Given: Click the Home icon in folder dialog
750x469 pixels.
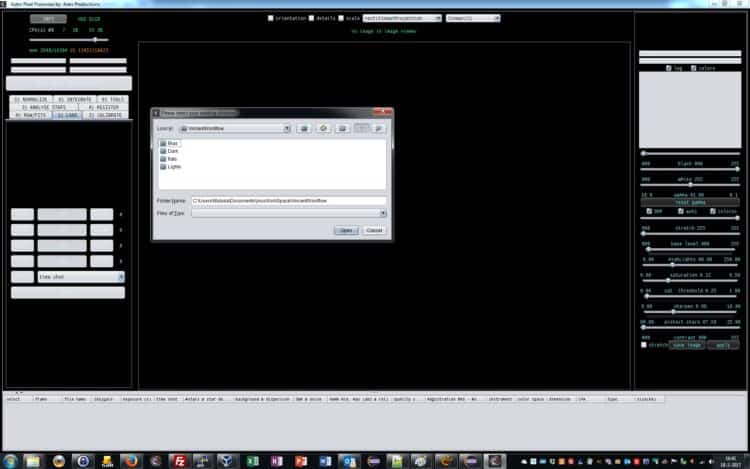Looking at the screenshot, I should point(324,129).
